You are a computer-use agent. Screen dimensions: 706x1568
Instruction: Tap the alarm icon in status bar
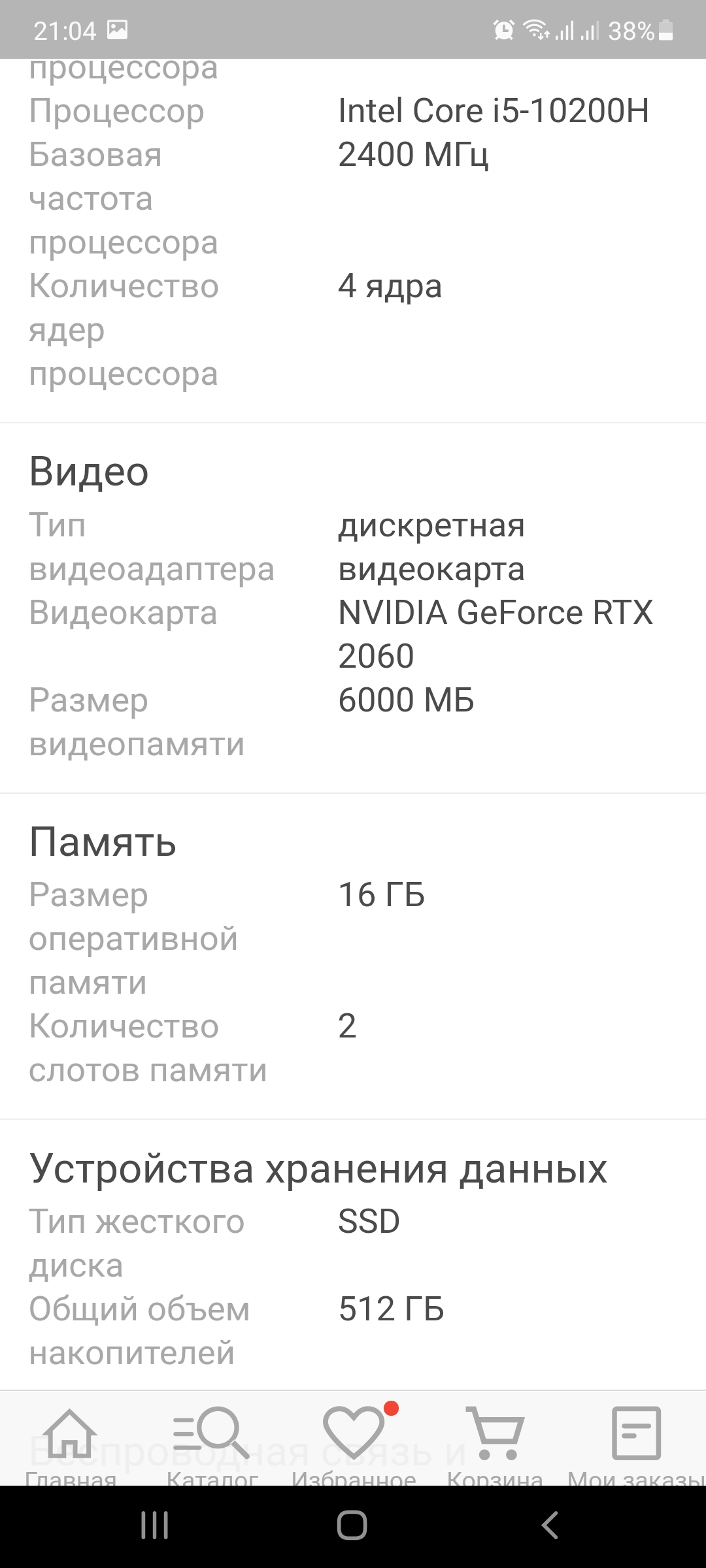click(x=503, y=30)
